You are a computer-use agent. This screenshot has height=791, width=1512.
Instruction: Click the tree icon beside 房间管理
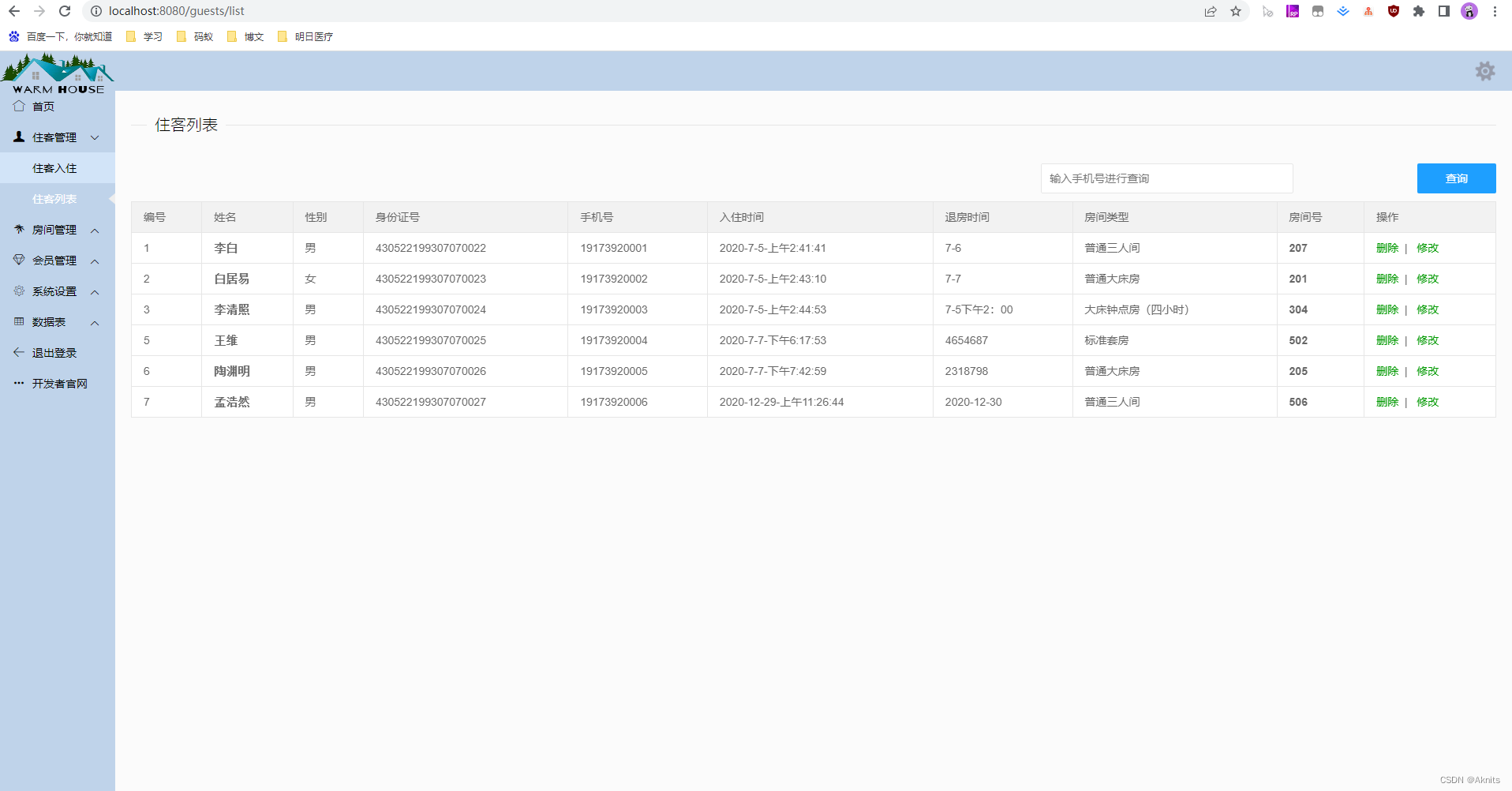click(19, 229)
